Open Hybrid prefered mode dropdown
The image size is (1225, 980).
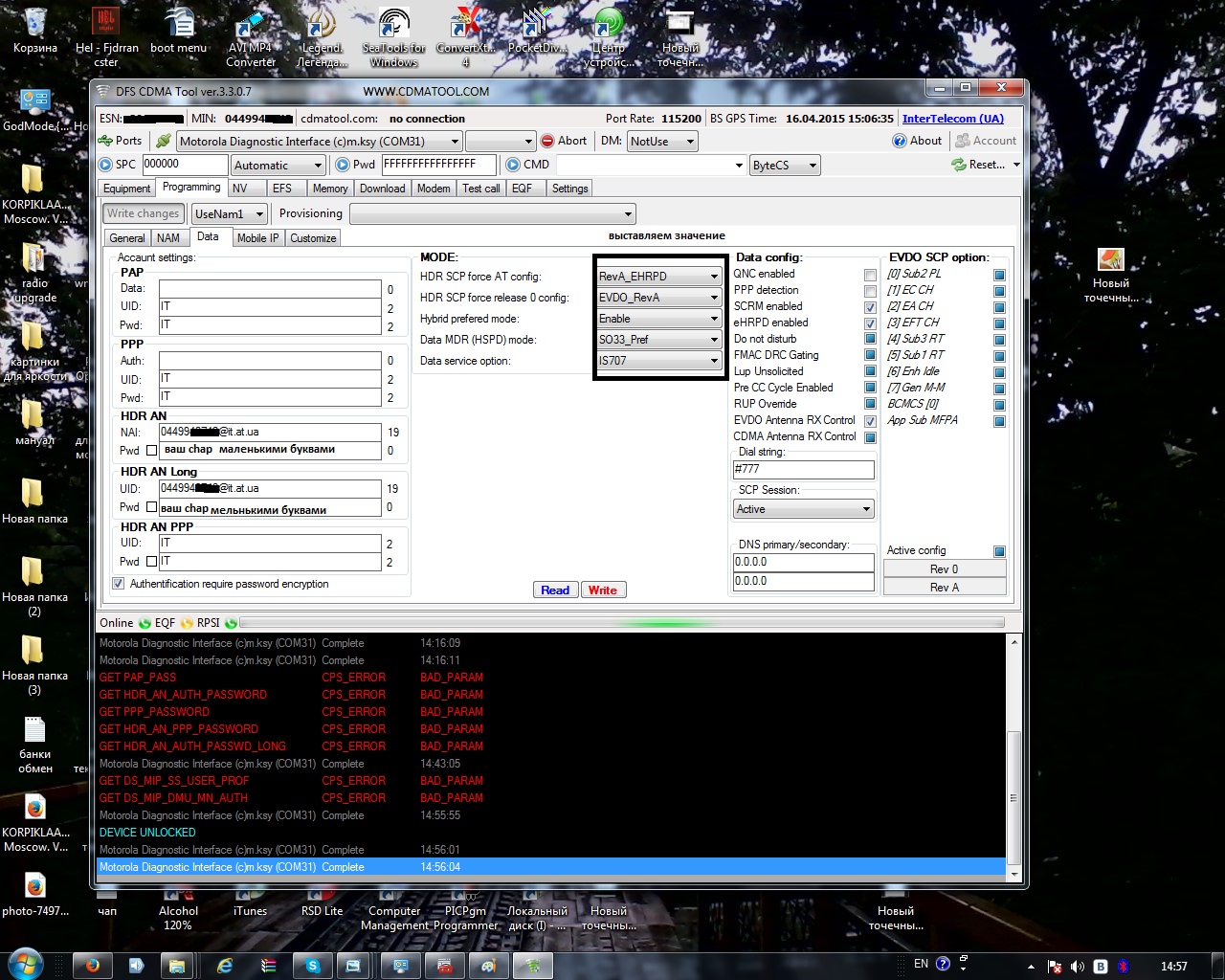658,319
